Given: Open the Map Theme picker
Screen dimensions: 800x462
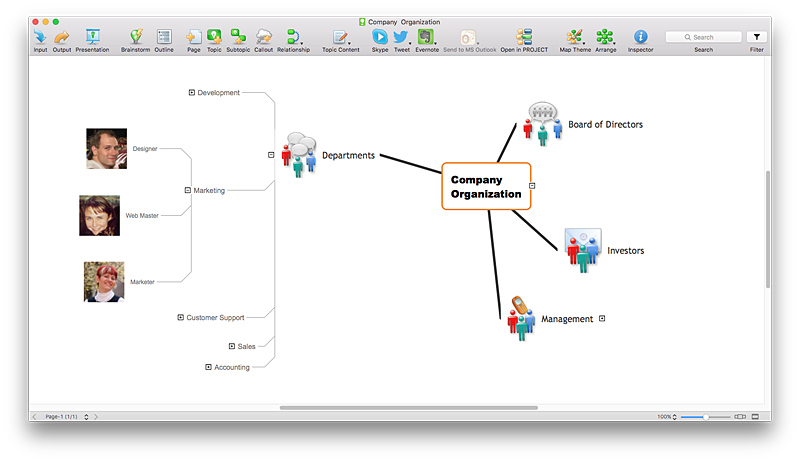Looking at the screenshot, I should click(573, 37).
